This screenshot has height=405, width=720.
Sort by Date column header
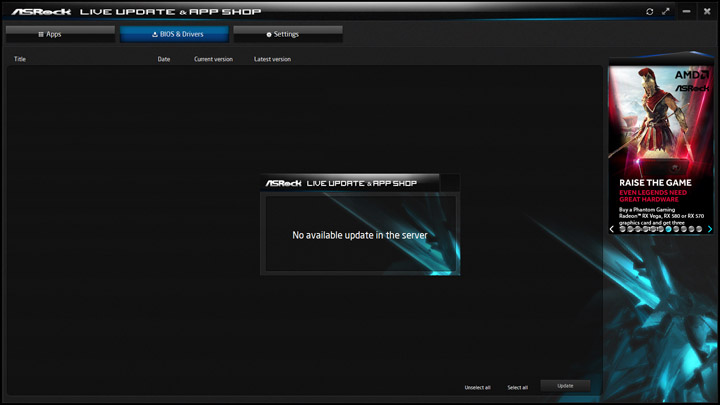point(164,59)
